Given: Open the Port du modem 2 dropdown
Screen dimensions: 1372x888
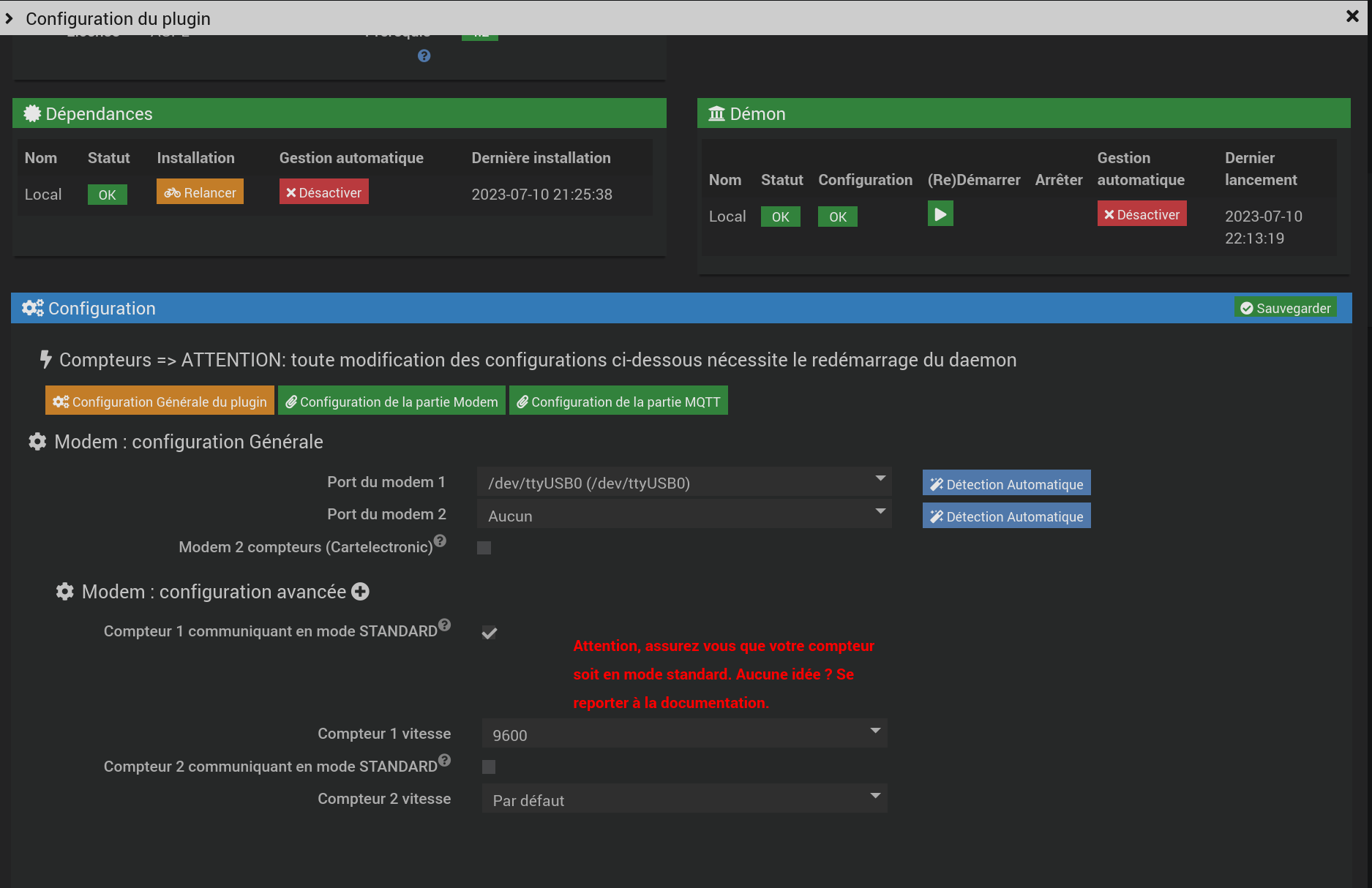Looking at the screenshot, I should pos(683,516).
